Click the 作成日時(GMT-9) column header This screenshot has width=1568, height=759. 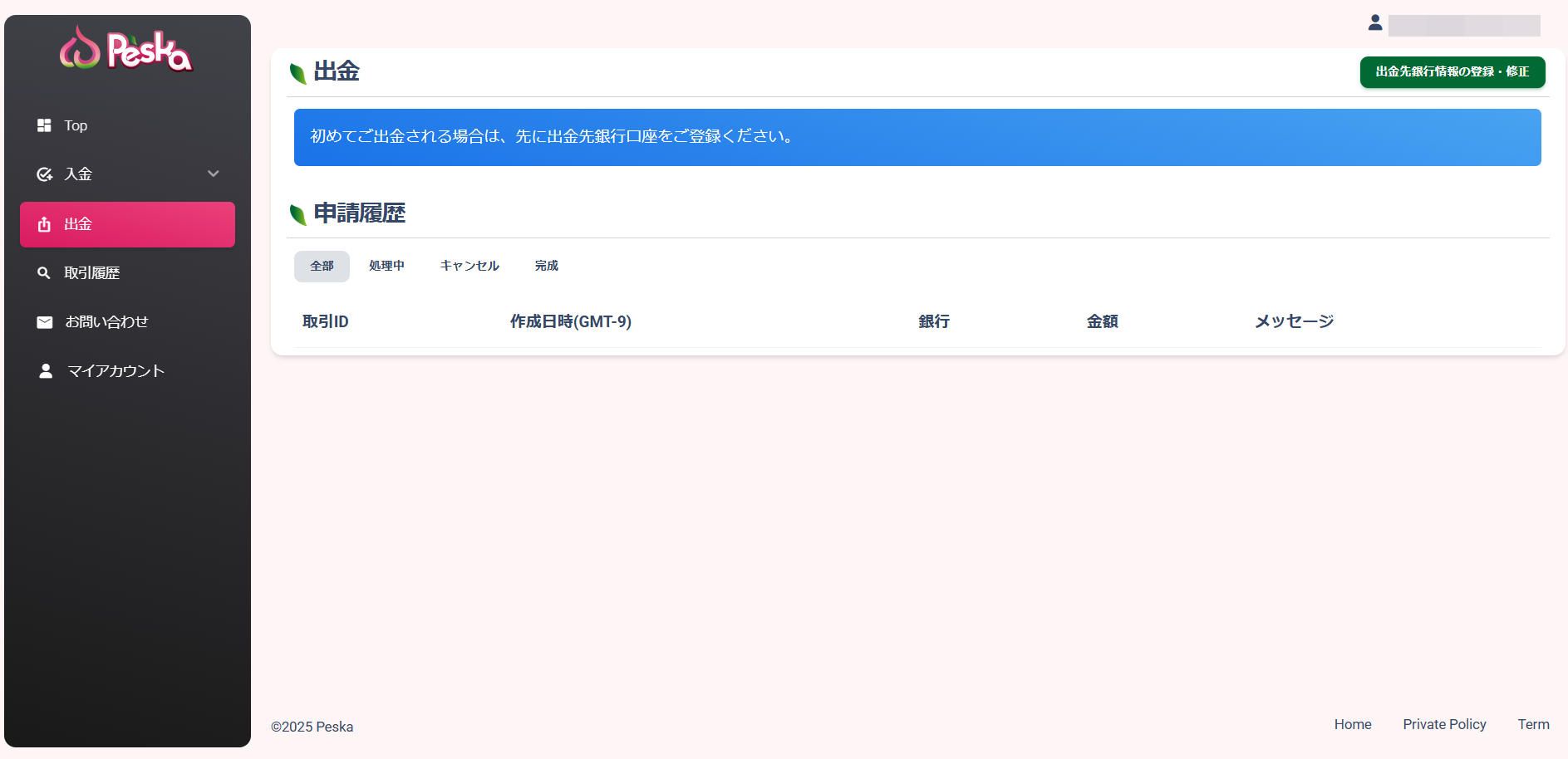[570, 321]
